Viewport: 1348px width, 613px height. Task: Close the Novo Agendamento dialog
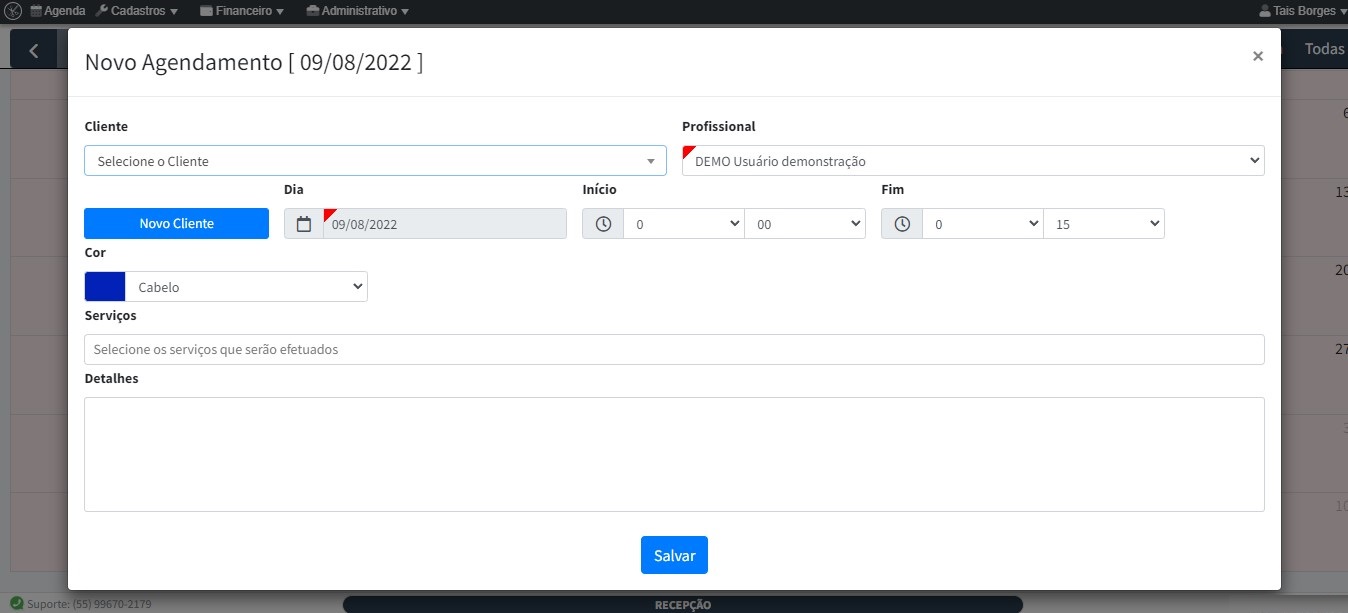click(x=1257, y=57)
